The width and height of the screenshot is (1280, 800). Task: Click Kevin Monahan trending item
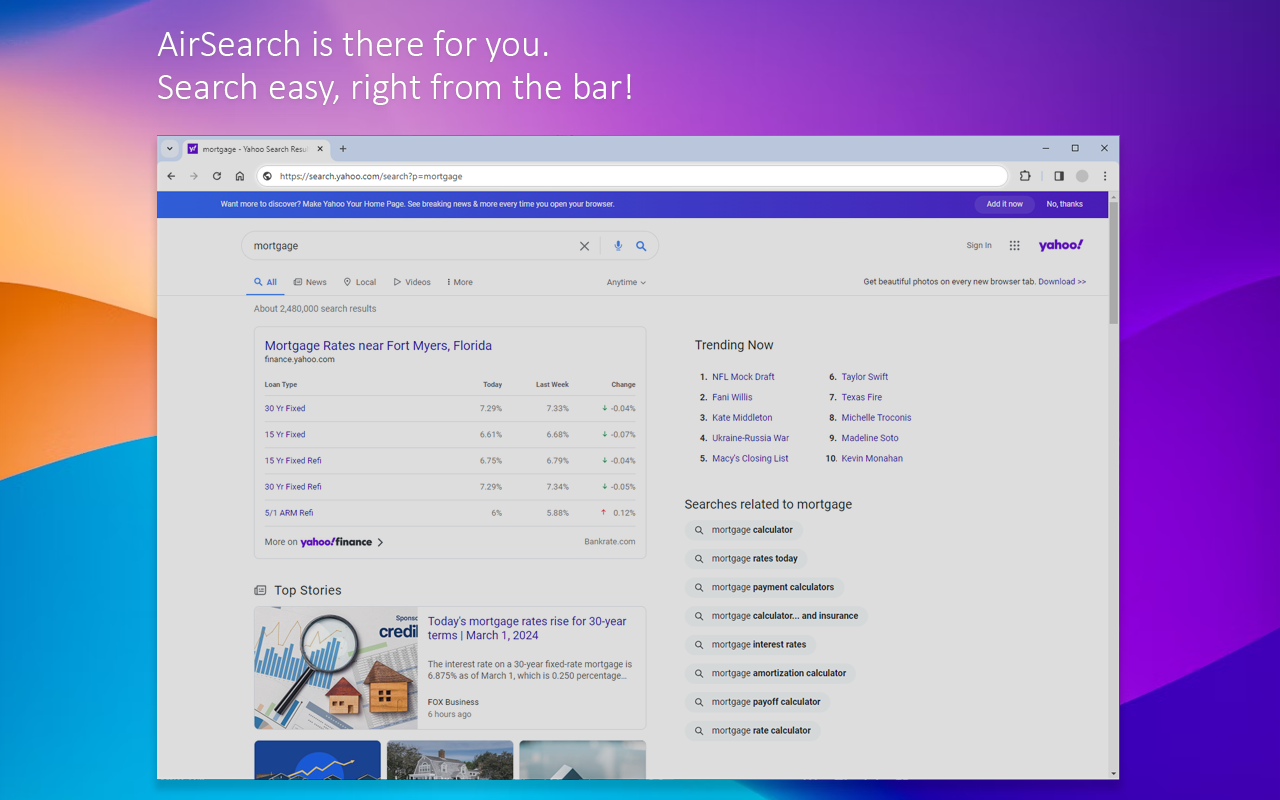pyautogui.click(x=872, y=459)
